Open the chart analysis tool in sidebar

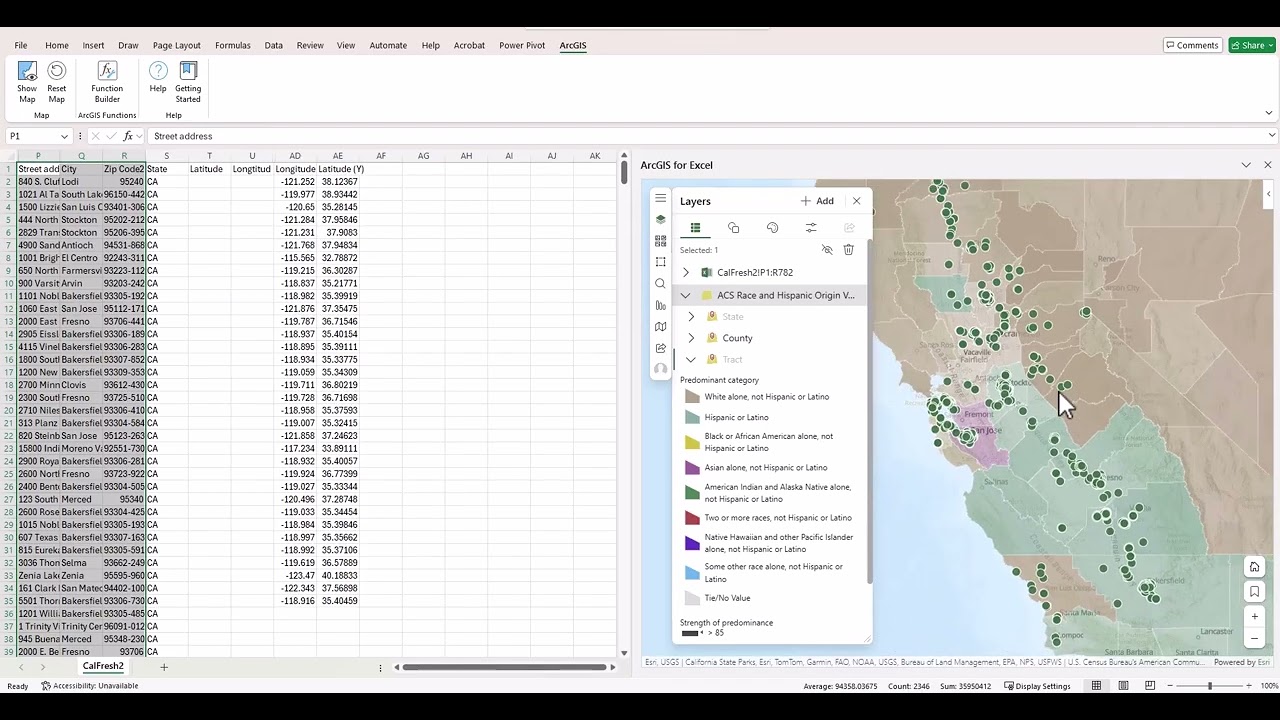click(x=660, y=305)
